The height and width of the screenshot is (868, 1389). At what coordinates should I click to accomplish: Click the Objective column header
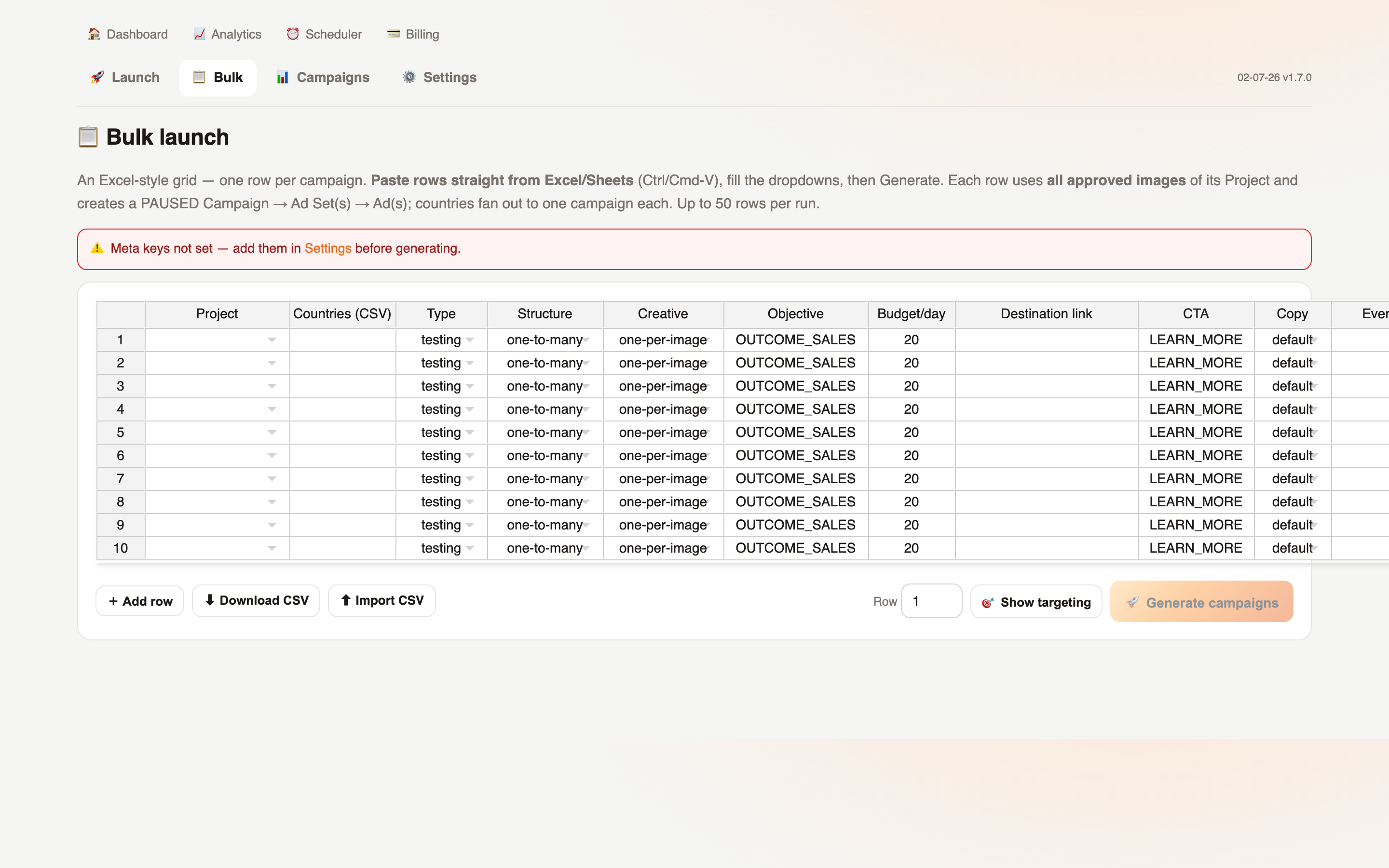[795, 314]
